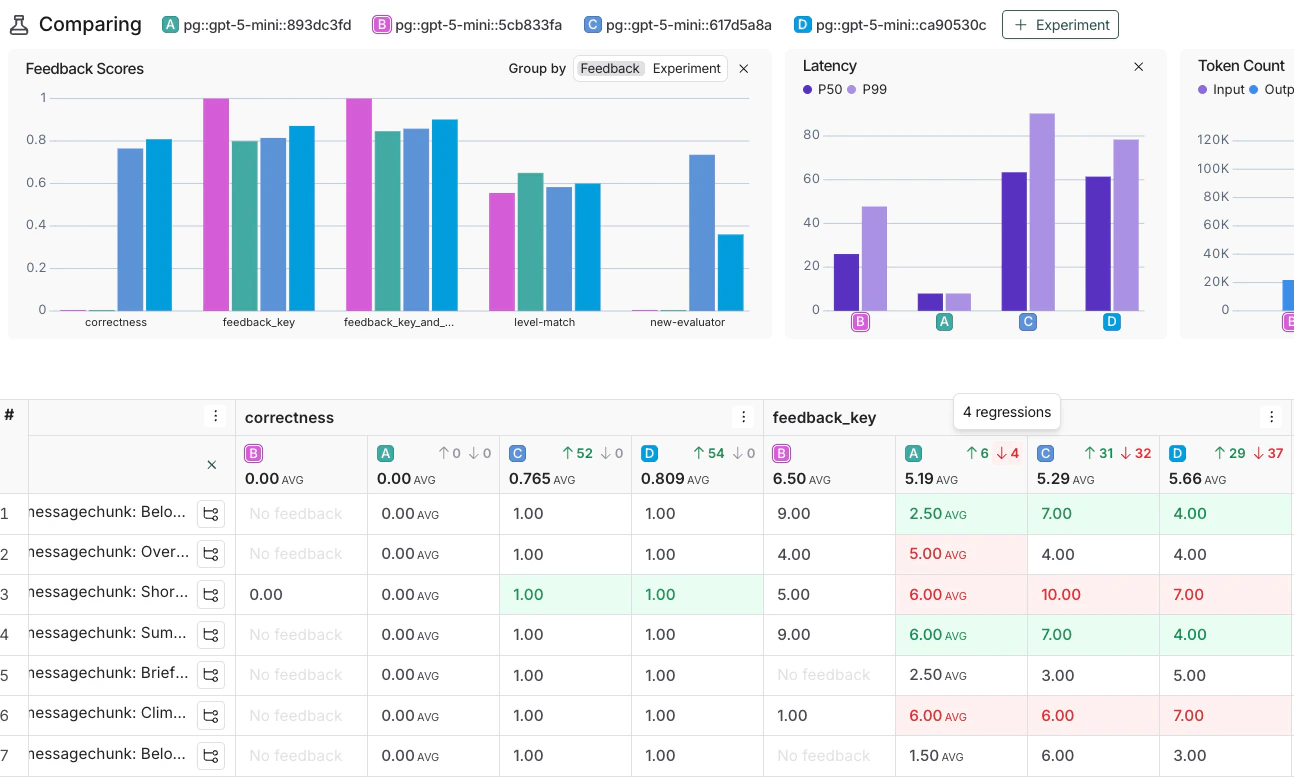1294x777 pixels.
Task: Select the Feedback group-by option
Action: point(610,68)
